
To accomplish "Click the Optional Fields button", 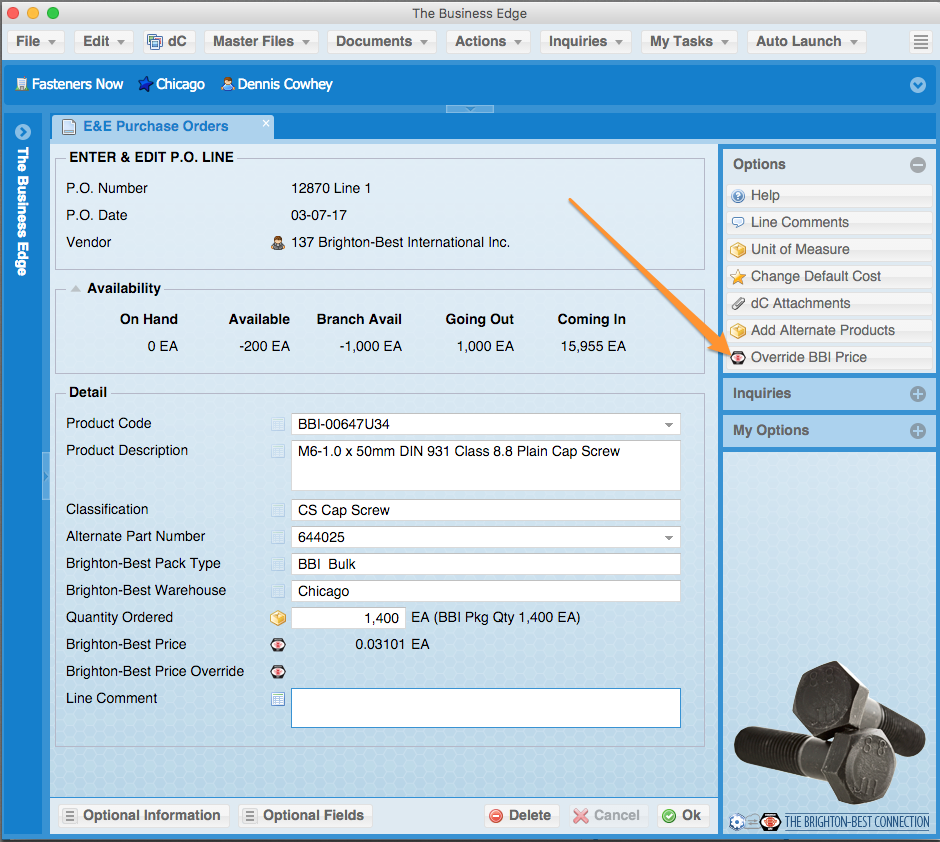I will click(305, 816).
